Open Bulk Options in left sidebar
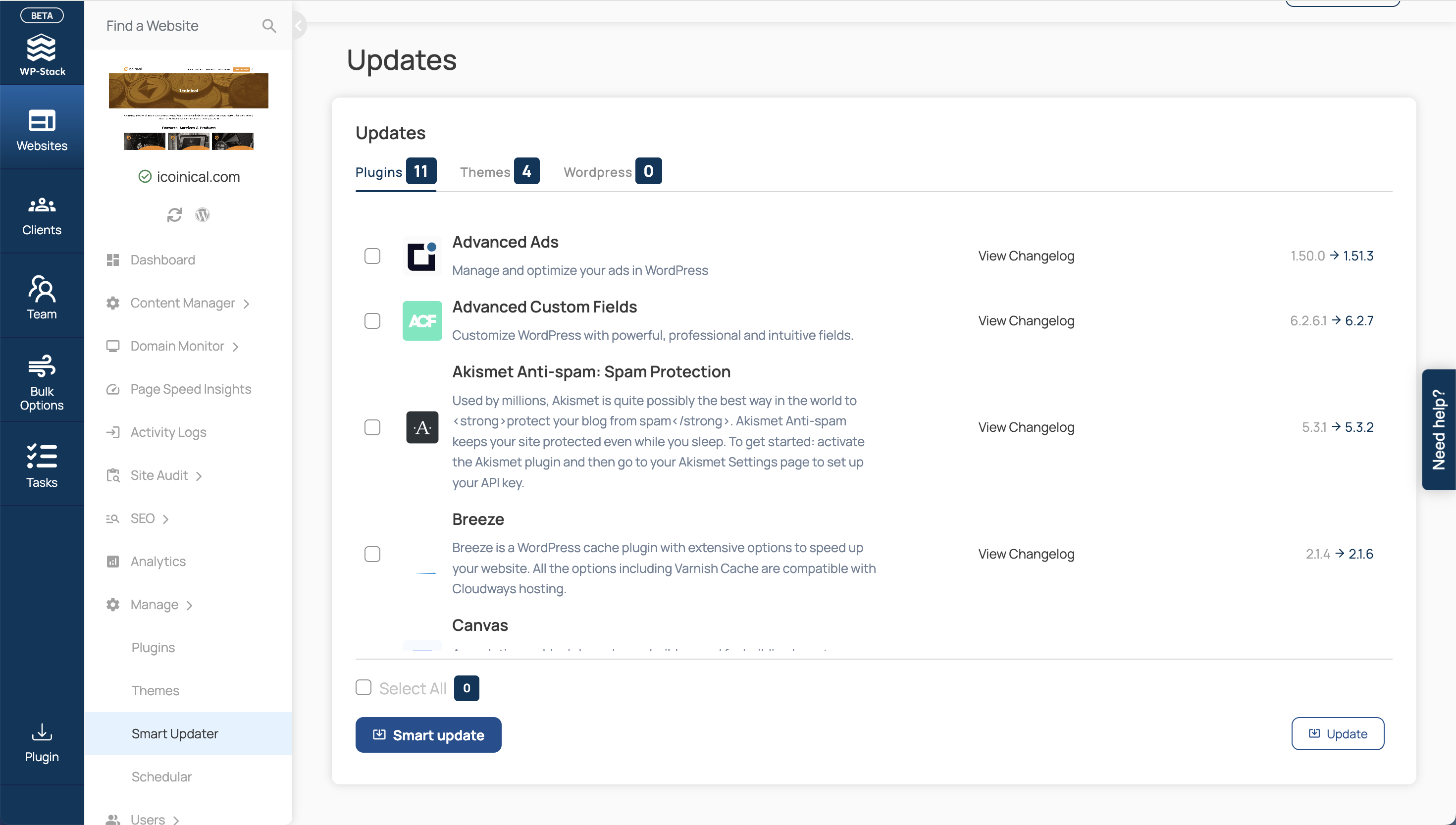The width and height of the screenshot is (1456, 825). tap(42, 380)
